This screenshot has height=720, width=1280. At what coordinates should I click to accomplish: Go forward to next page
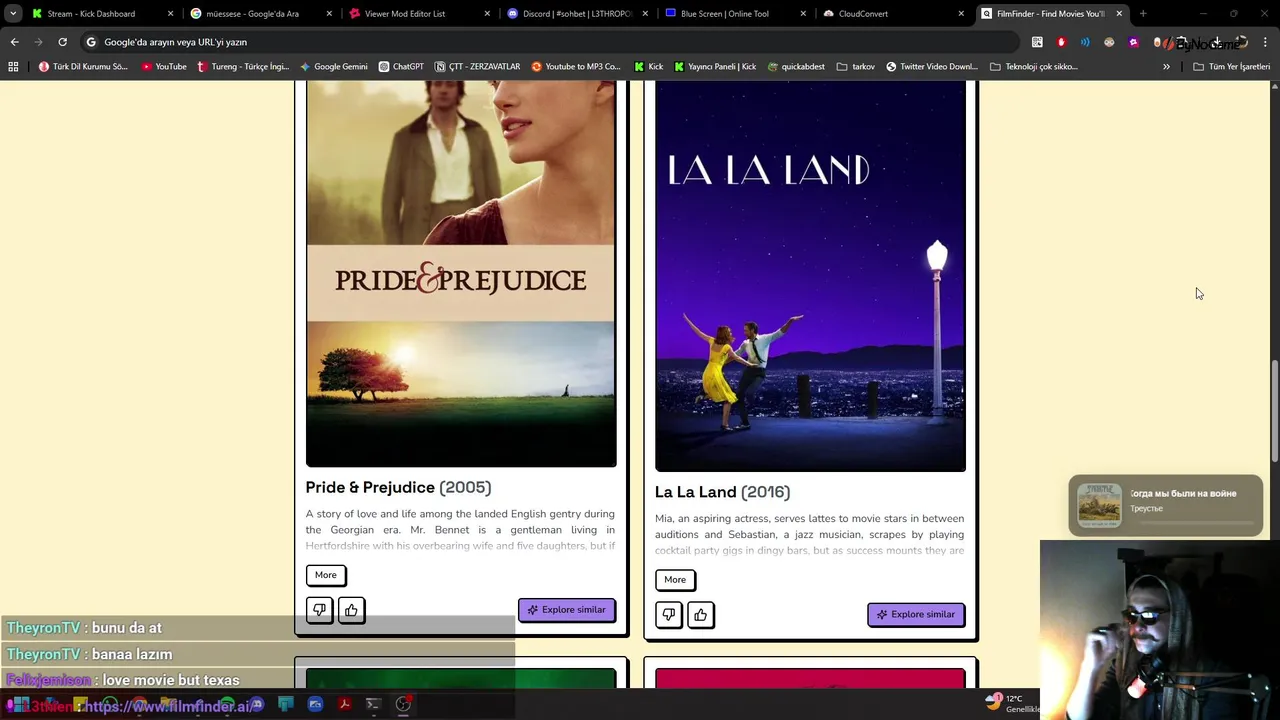pos(38,42)
